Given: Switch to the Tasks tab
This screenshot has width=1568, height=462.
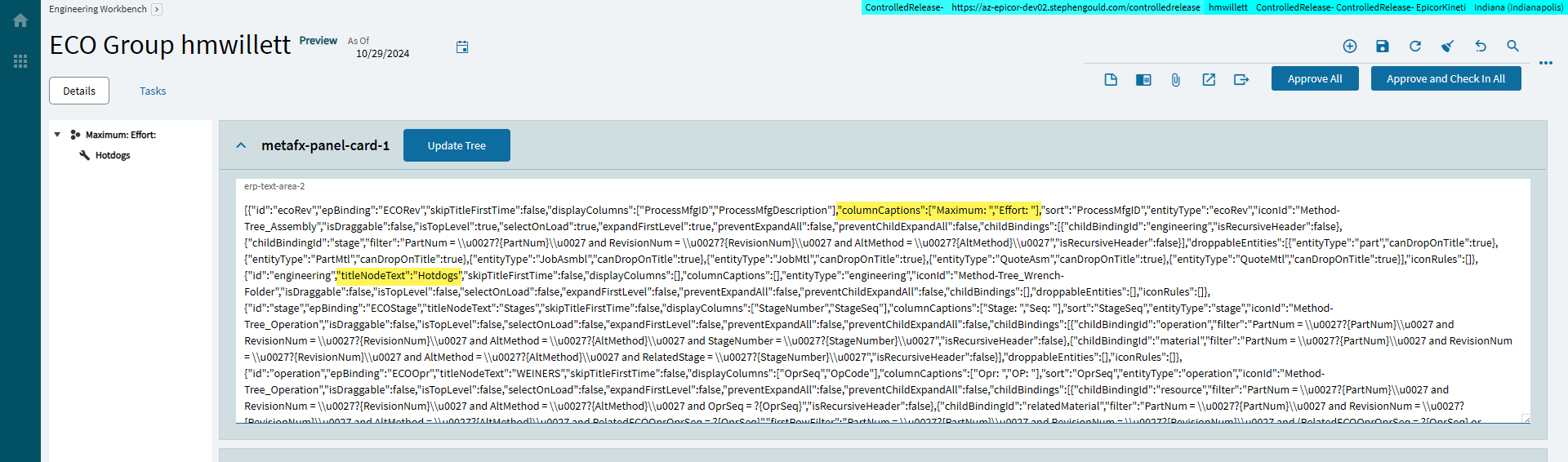Looking at the screenshot, I should coord(153,91).
